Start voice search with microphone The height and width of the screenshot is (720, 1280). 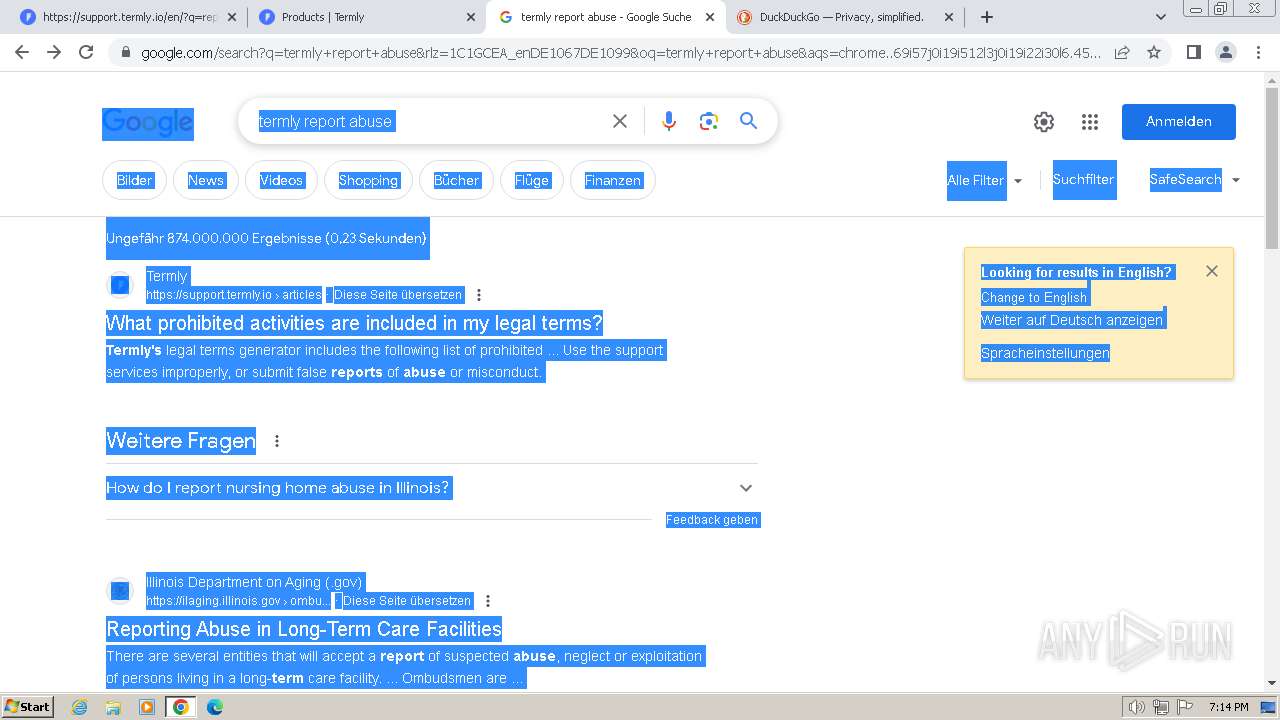tap(669, 121)
